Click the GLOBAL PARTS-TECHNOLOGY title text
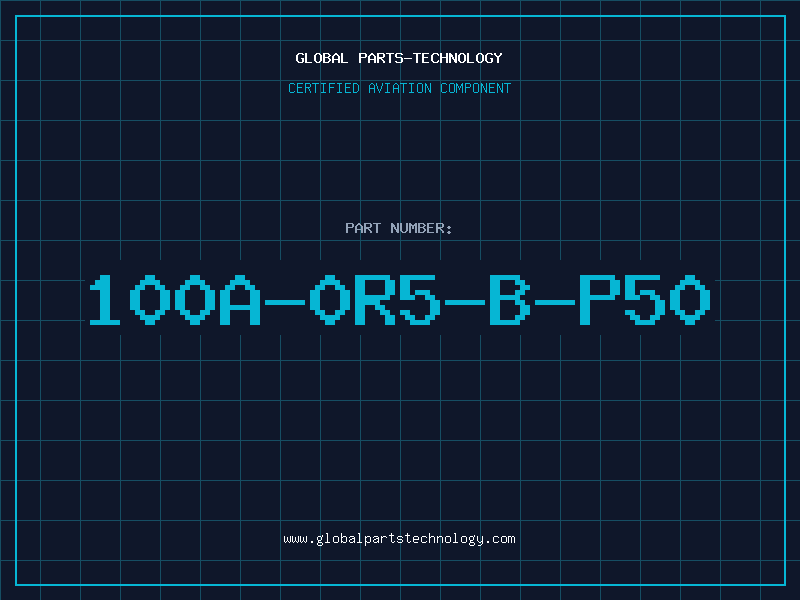This screenshot has width=800, height=600. (399, 58)
